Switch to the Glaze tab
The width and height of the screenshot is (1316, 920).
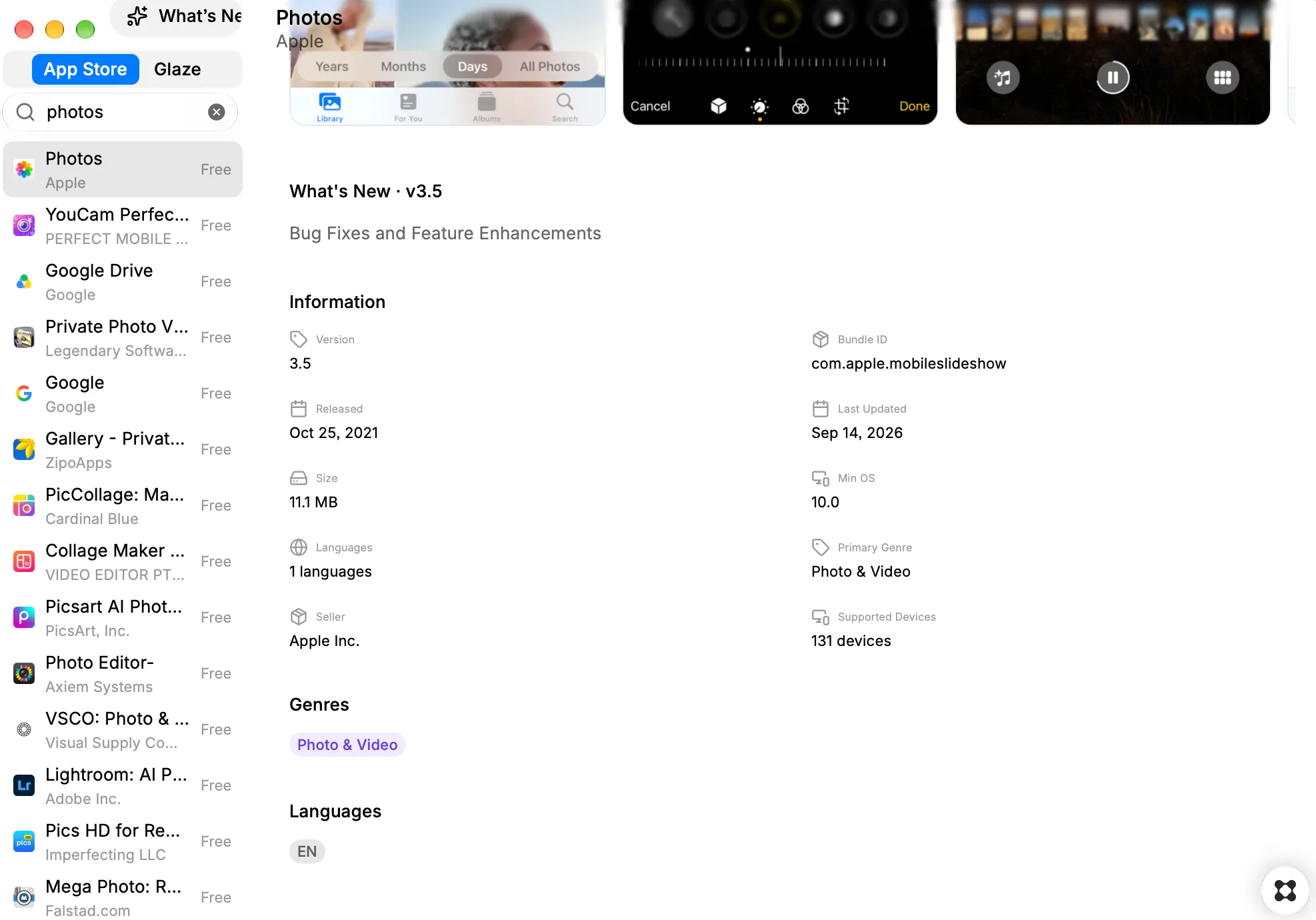[x=177, y=69]
